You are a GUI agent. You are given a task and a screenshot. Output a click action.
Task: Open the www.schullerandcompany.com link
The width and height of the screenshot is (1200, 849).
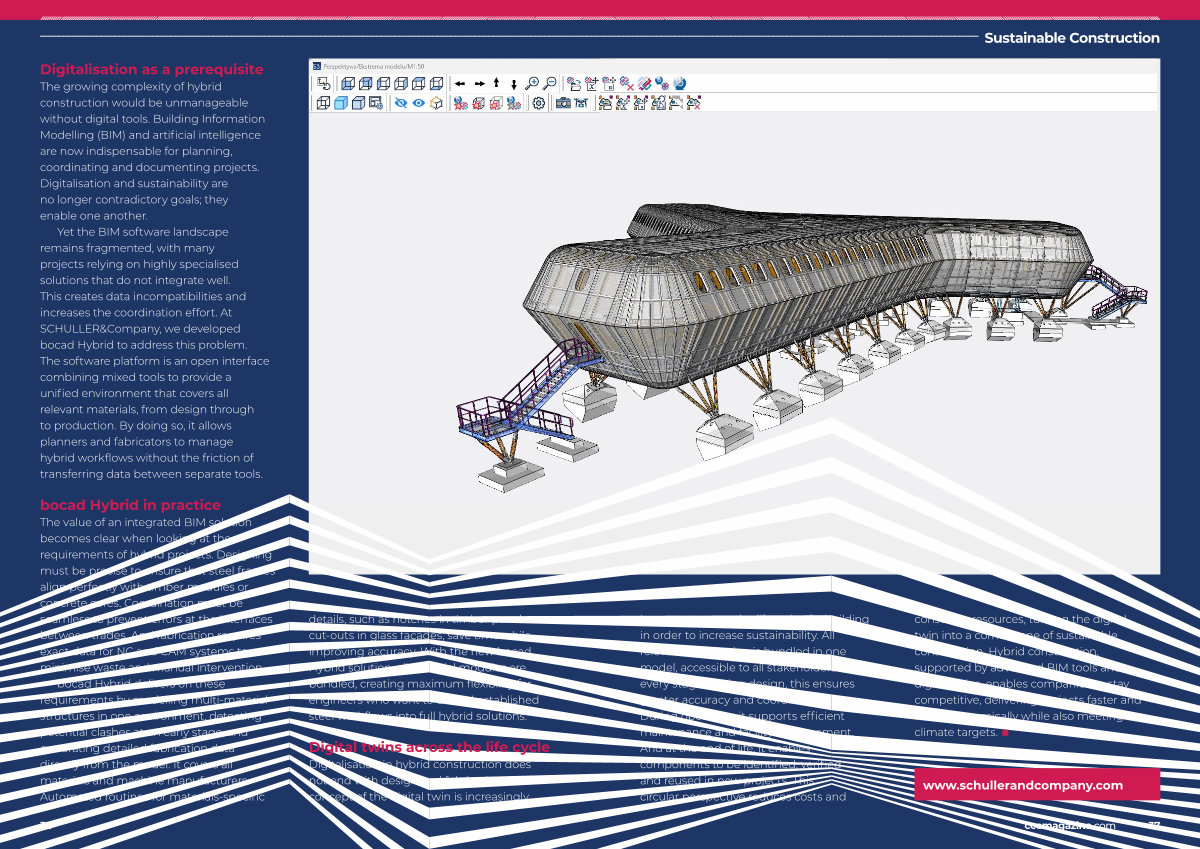click(1036, 785)
